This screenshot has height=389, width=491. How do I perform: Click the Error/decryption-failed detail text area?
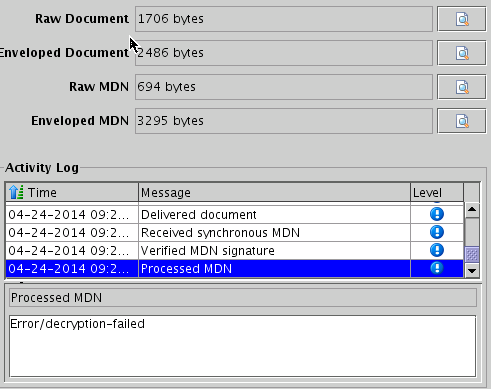coord(243,346)
